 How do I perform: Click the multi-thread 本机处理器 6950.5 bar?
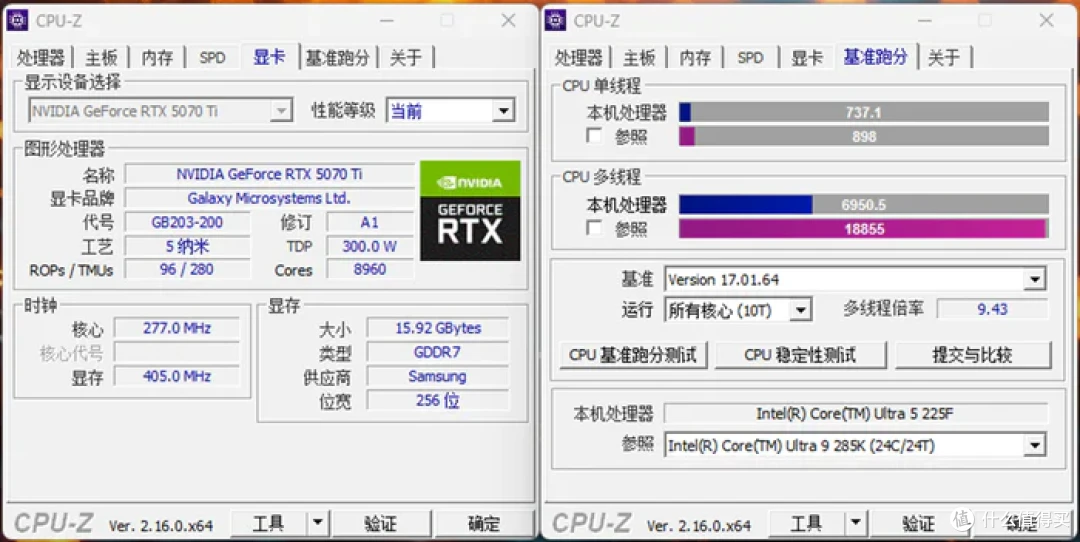click(864, 205)
